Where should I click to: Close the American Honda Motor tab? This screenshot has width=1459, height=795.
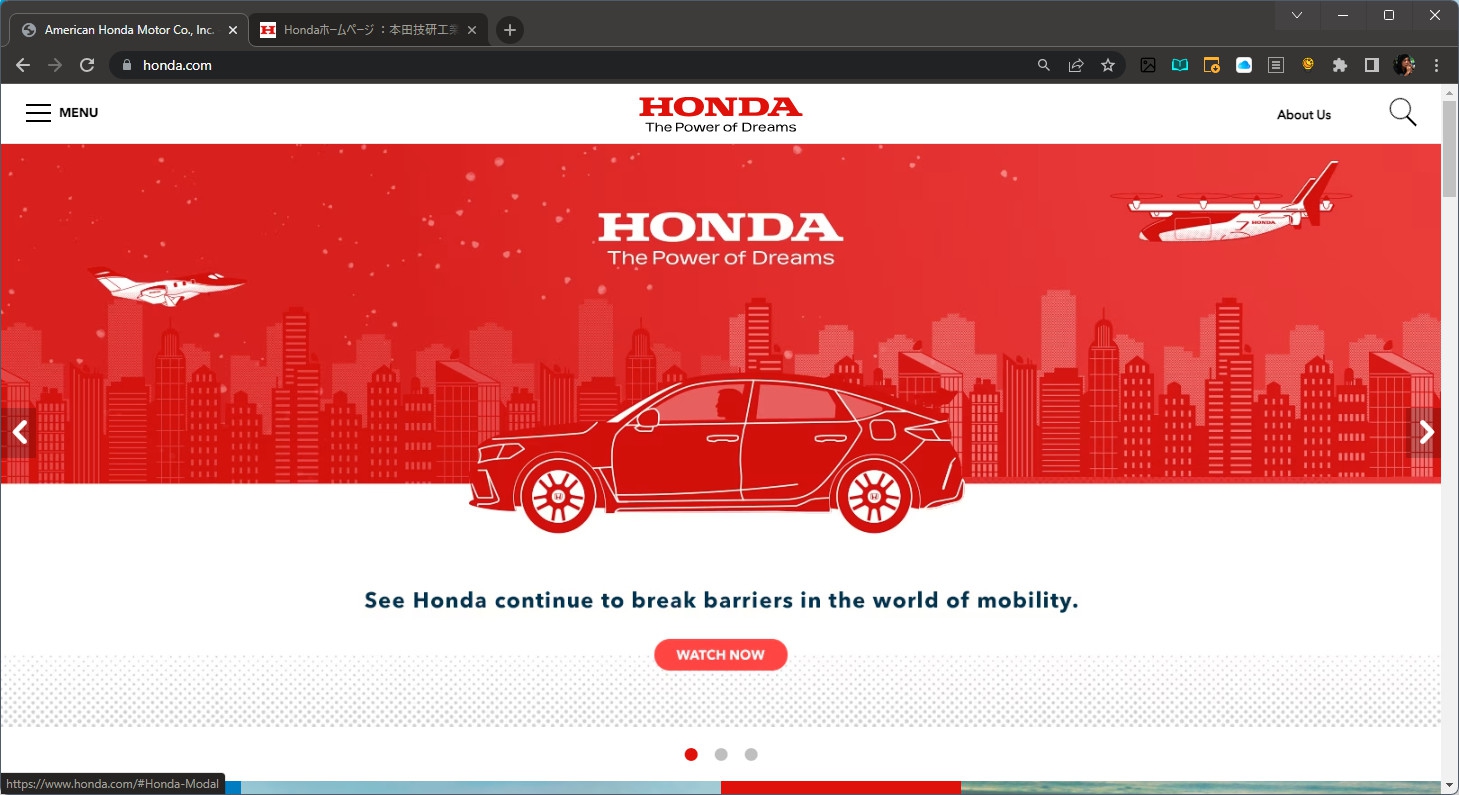[x=233, y=30]
